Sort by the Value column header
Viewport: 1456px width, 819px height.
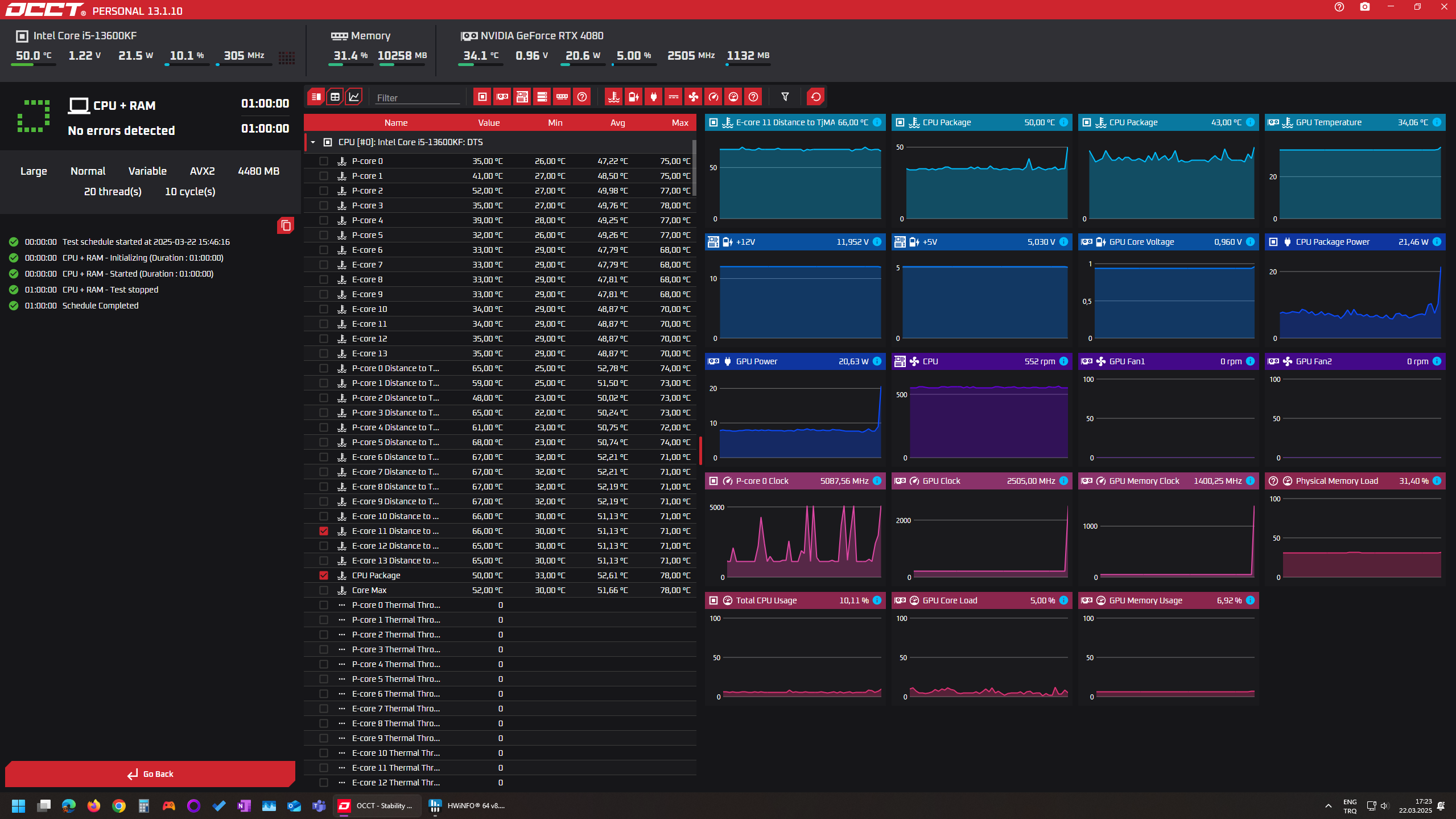click(489, 123)
